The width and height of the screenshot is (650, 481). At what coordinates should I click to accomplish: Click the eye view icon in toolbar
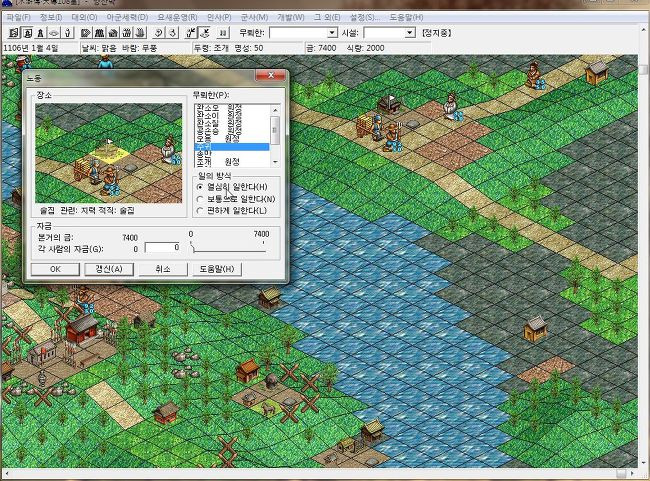54,32
